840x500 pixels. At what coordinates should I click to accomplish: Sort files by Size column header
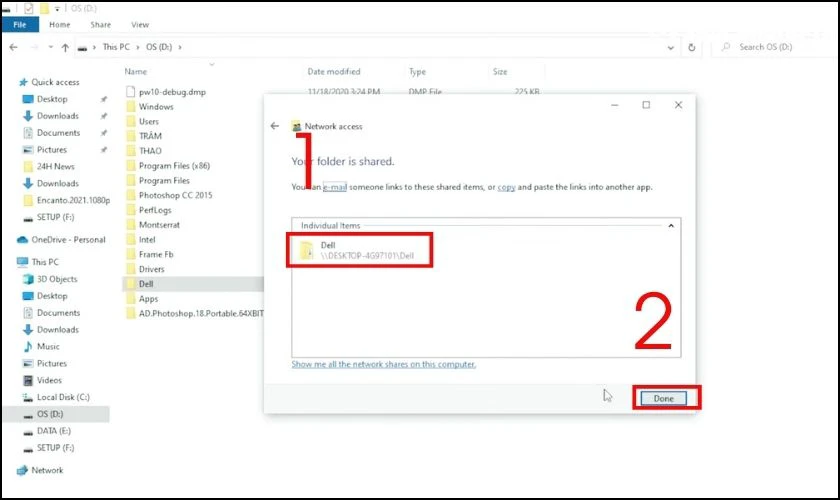[x=500, y=71]
